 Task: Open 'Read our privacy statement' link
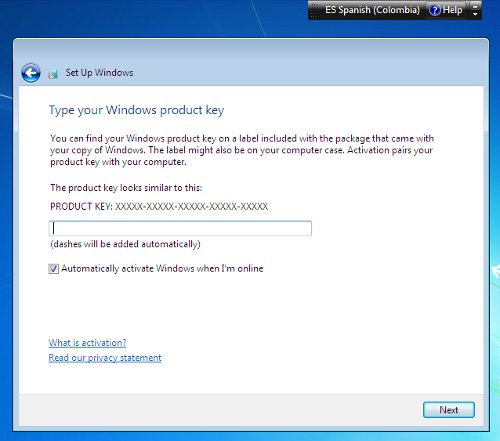click(105, 358)
